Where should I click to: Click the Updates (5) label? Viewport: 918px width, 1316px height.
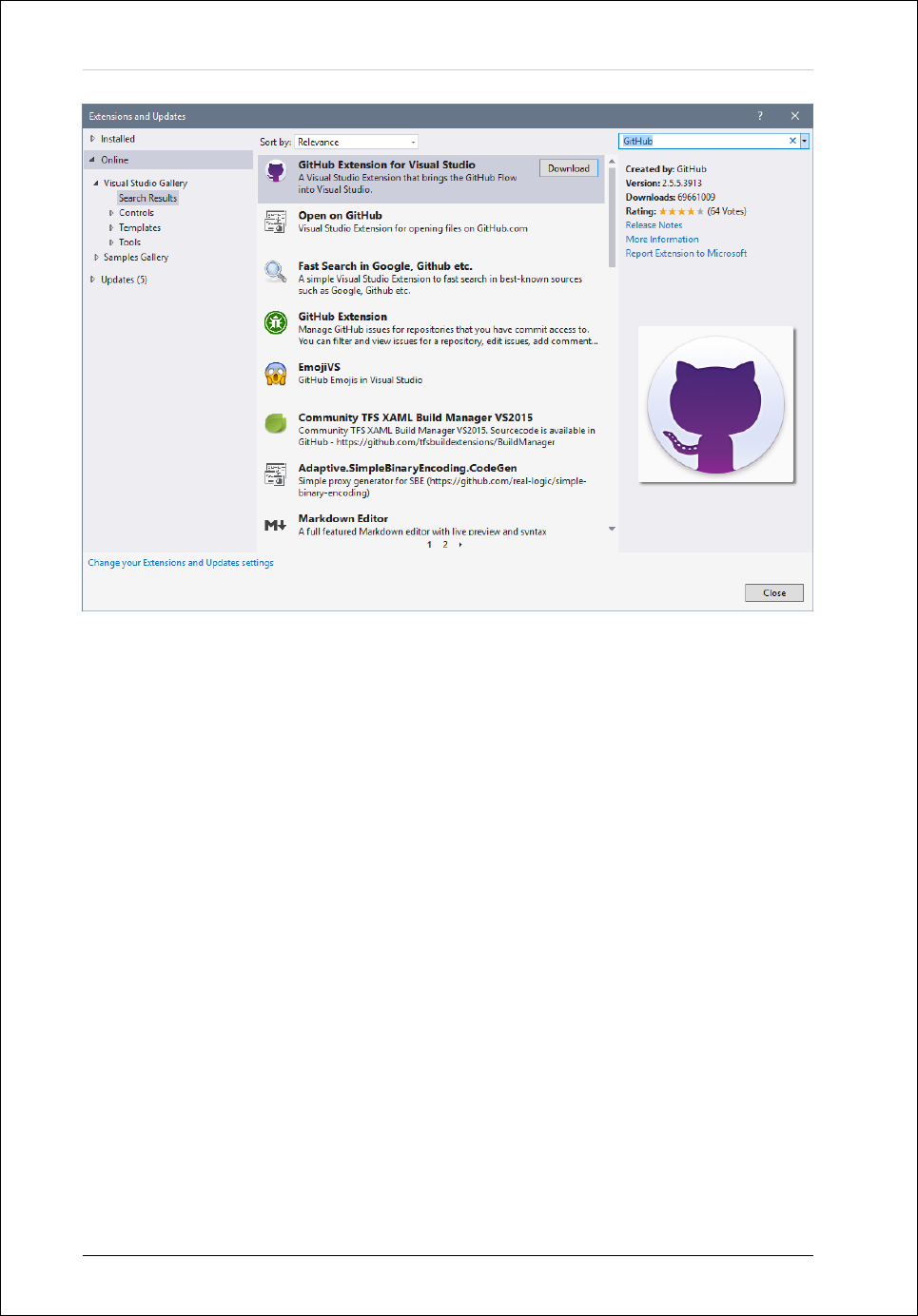[x=124, y=280]
